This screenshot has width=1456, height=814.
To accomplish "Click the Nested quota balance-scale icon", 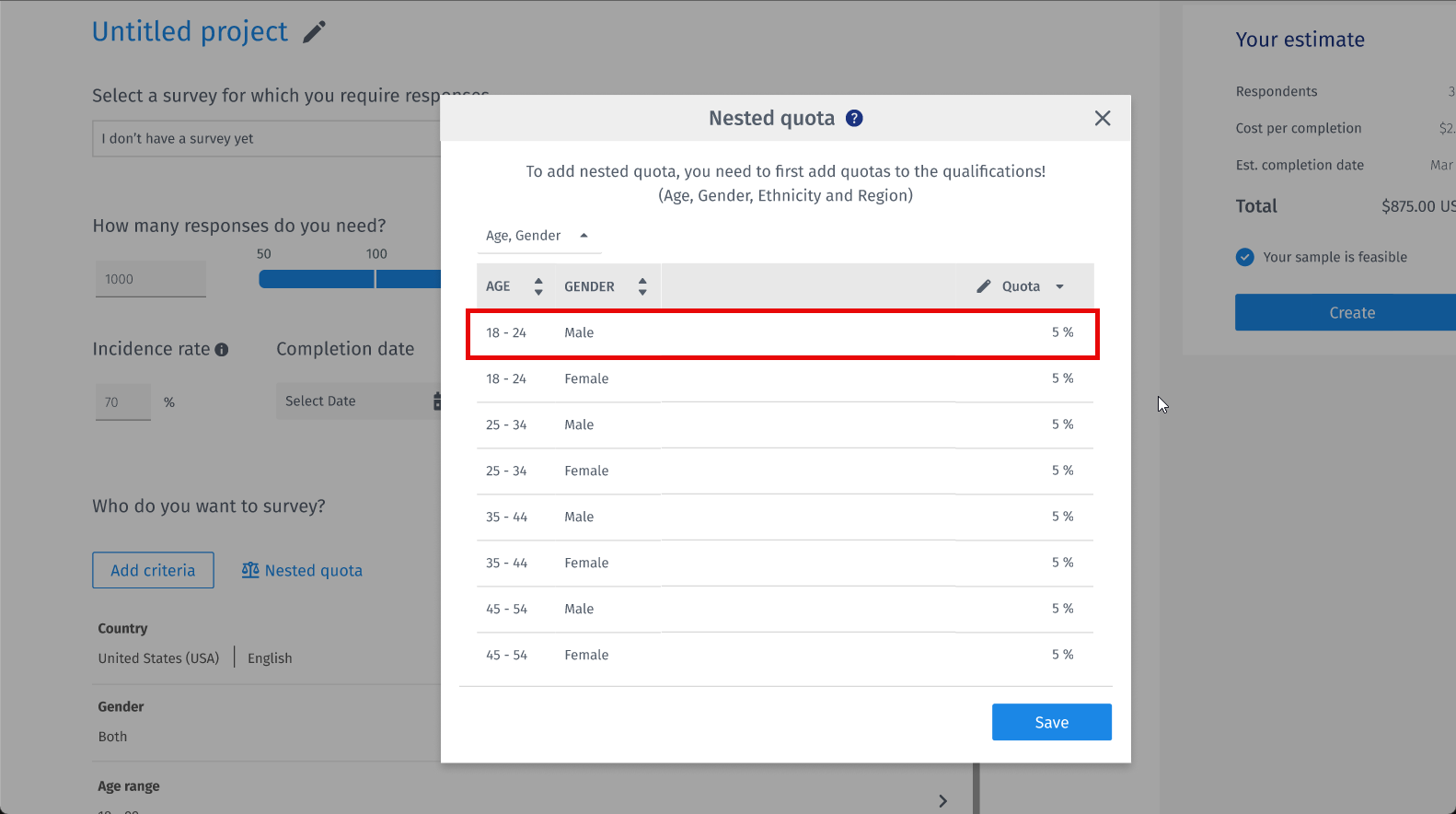I will tap(250, 570).
